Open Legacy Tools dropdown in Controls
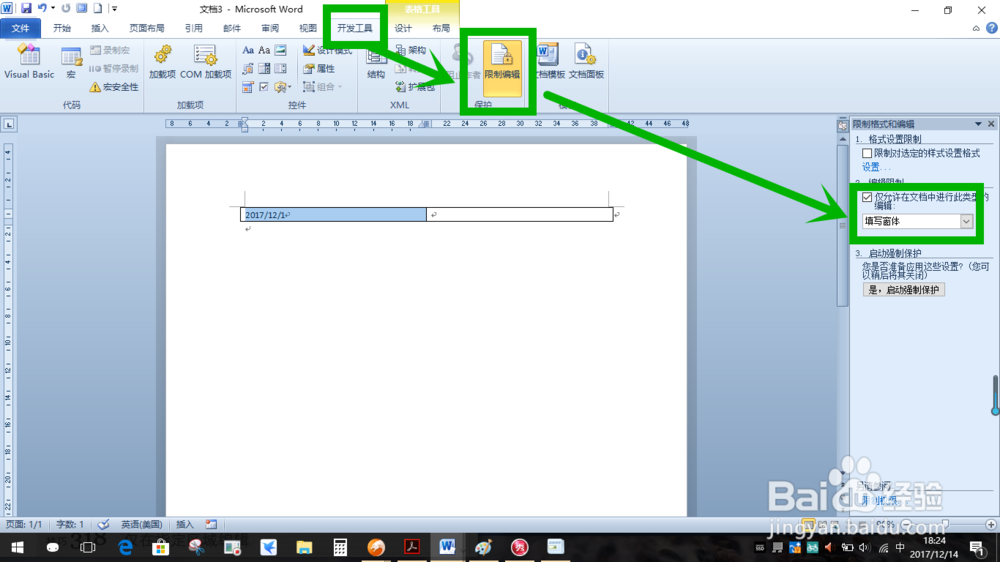This screenshot has width=1000, height=562. pyautogui.click(x=282, y=87)
